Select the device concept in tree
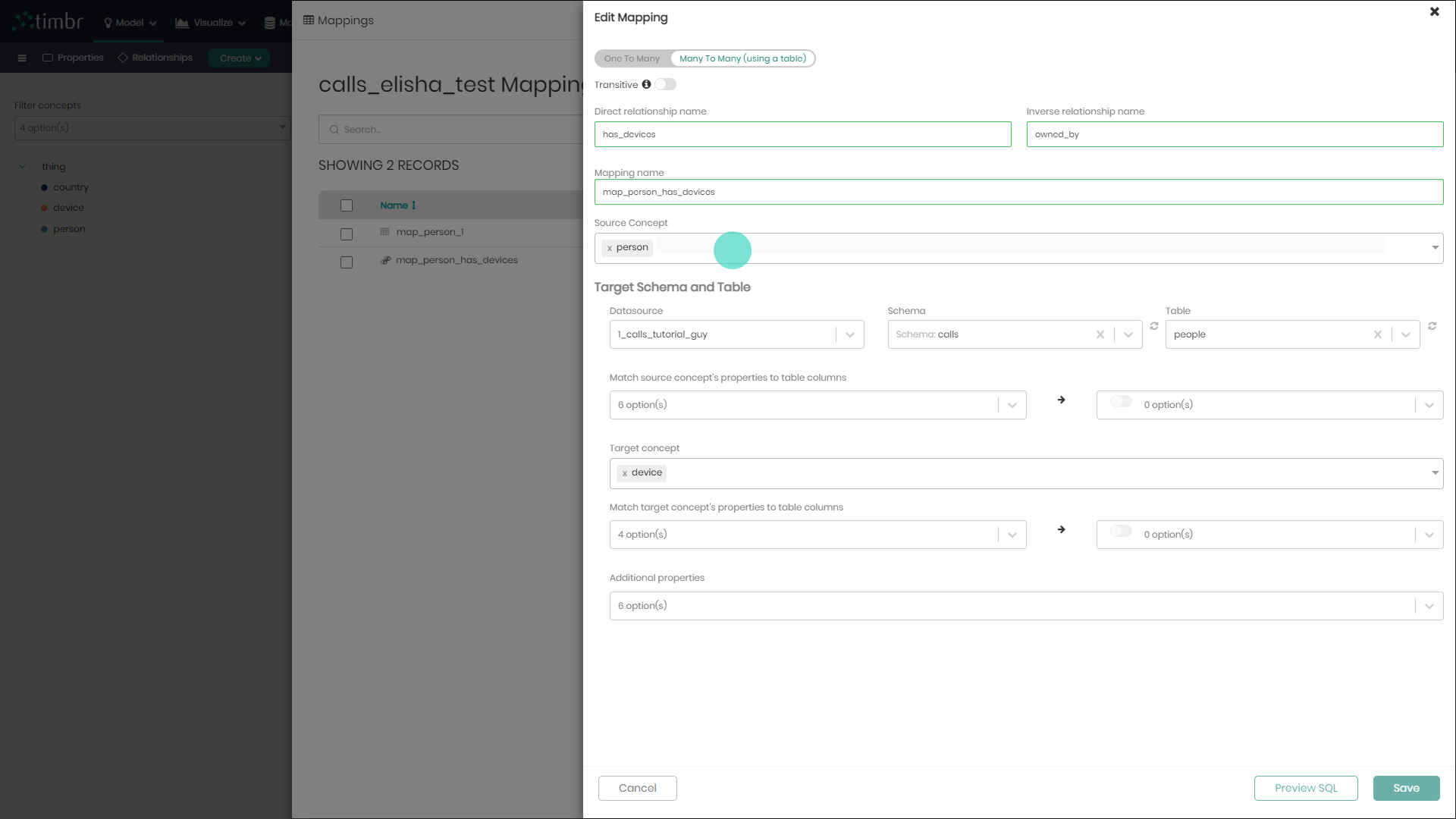 click(68, 208)
